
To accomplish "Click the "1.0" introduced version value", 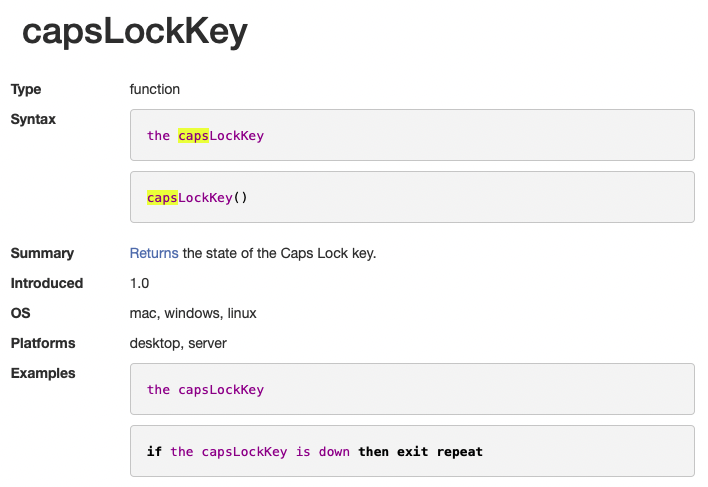I will coord(140,283).
